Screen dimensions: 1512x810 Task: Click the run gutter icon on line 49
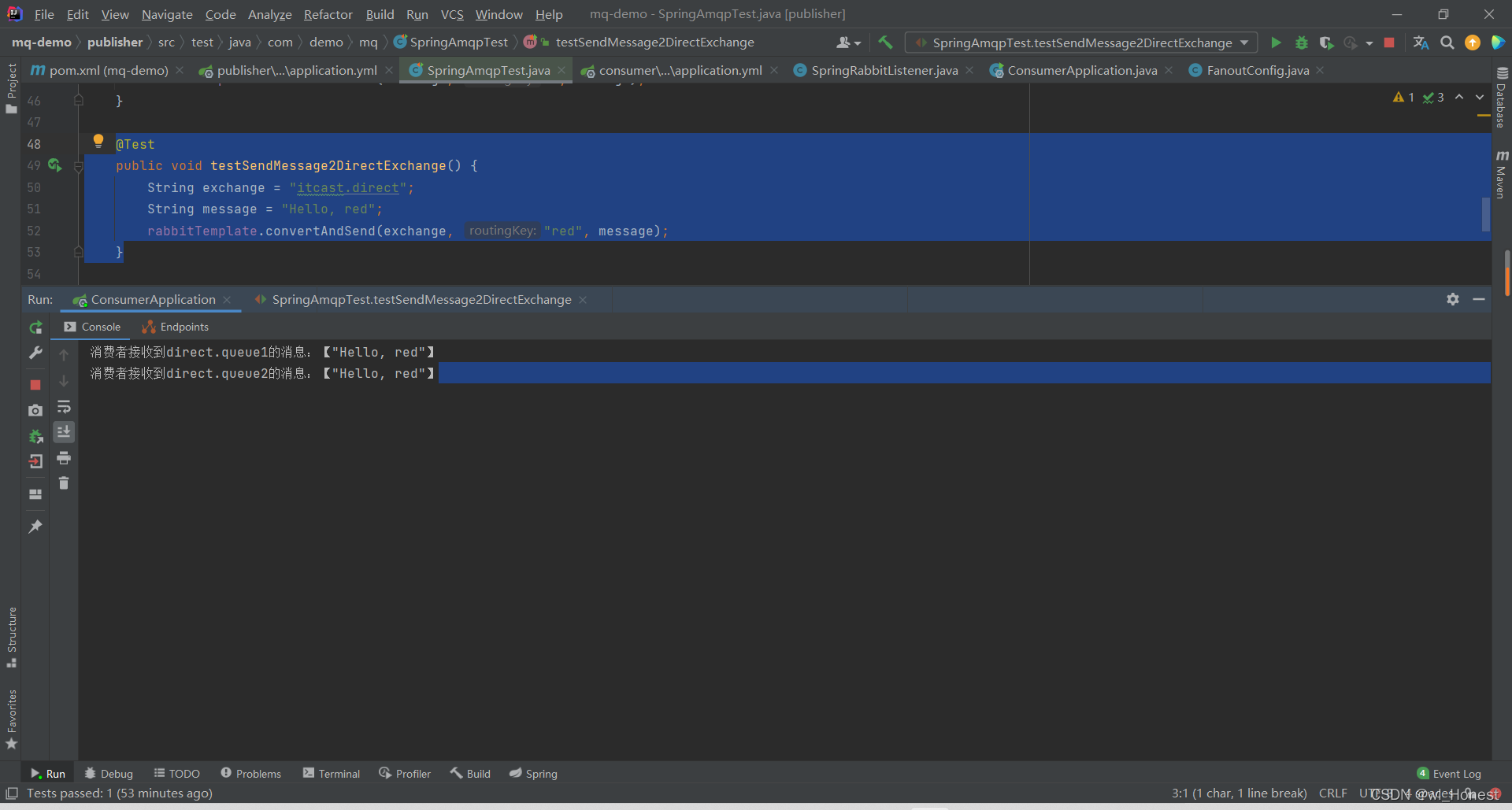coord(54,165)
